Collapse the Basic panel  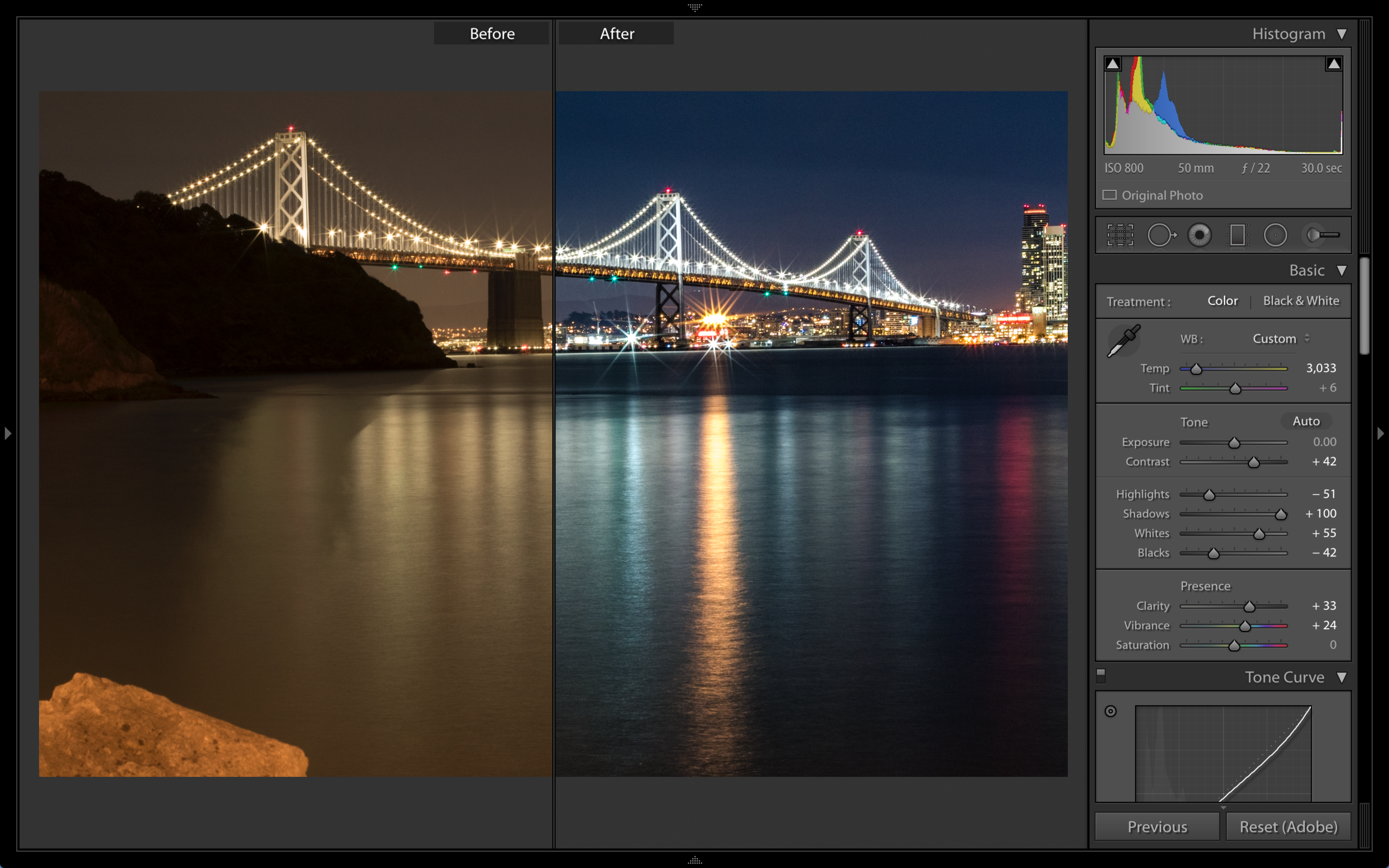pyautogui.click(x=1342, y=270)
